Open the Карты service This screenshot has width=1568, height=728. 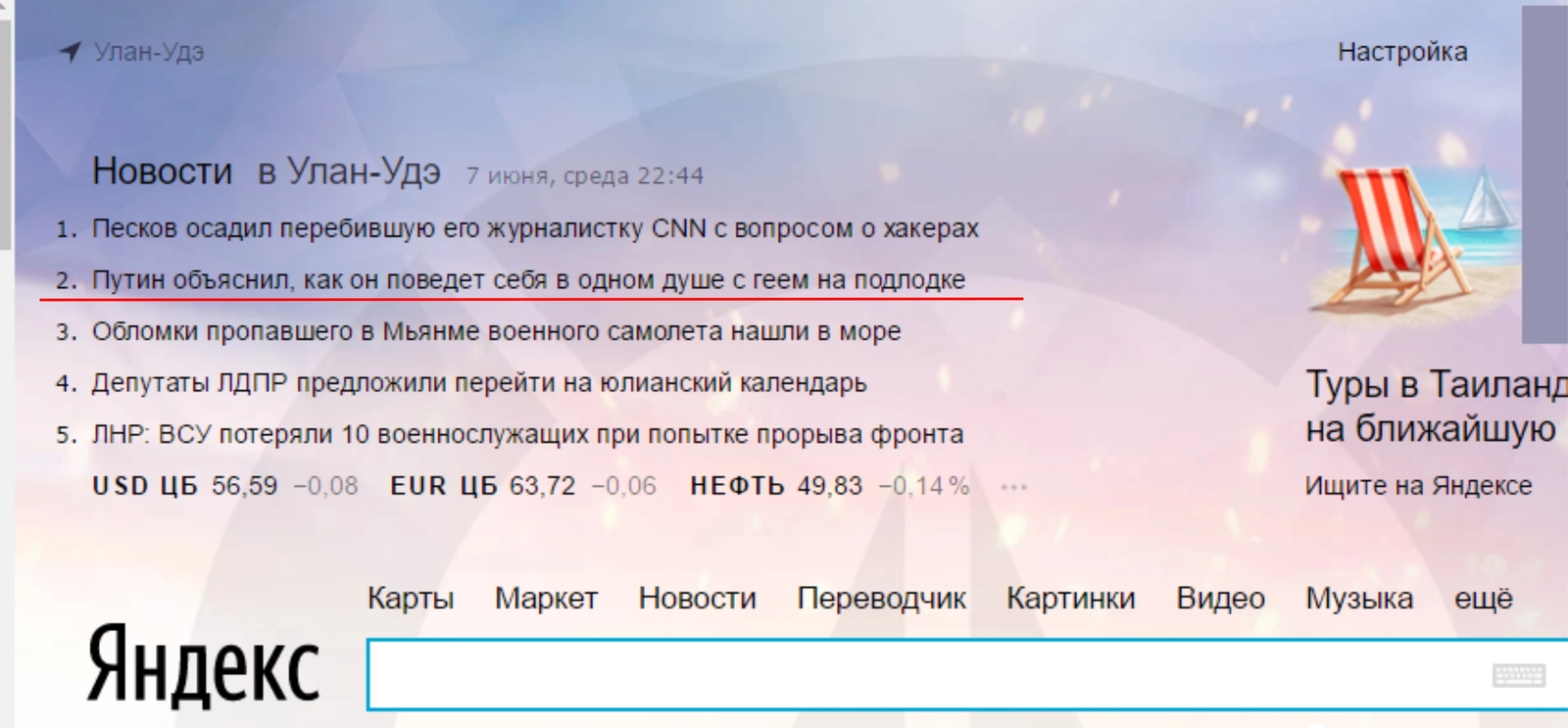tap(411, 598)
